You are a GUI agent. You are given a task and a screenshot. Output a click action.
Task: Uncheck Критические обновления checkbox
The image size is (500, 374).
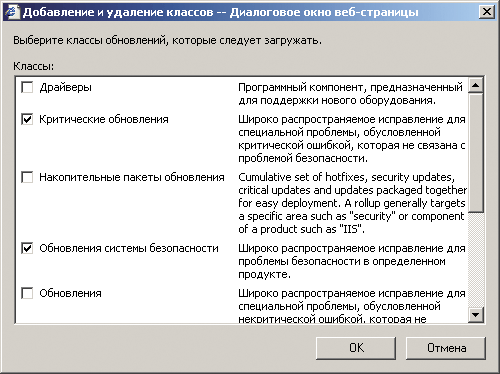pos(27,119)
